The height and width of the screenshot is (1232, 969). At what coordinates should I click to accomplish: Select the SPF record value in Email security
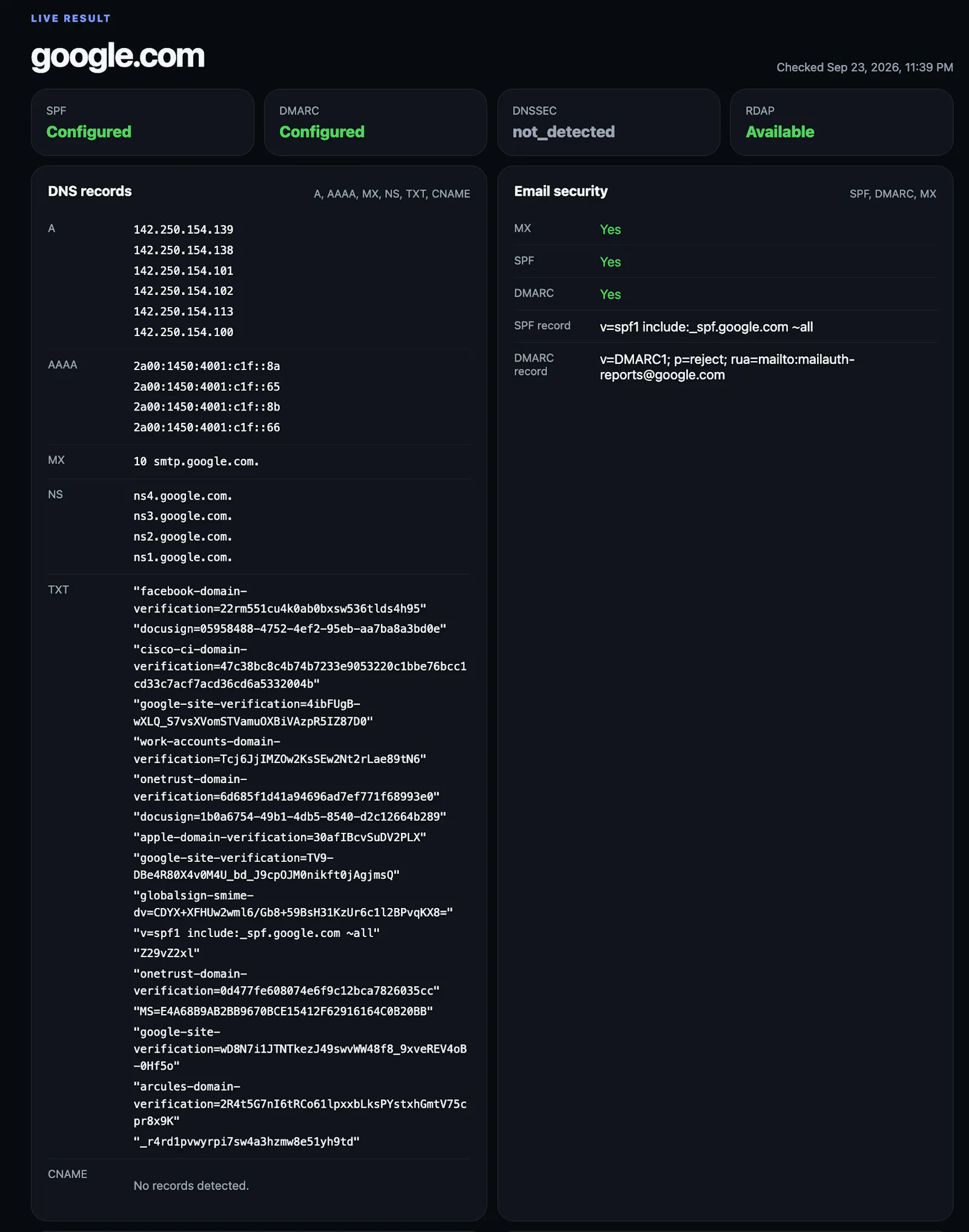(x=706, y=327)
